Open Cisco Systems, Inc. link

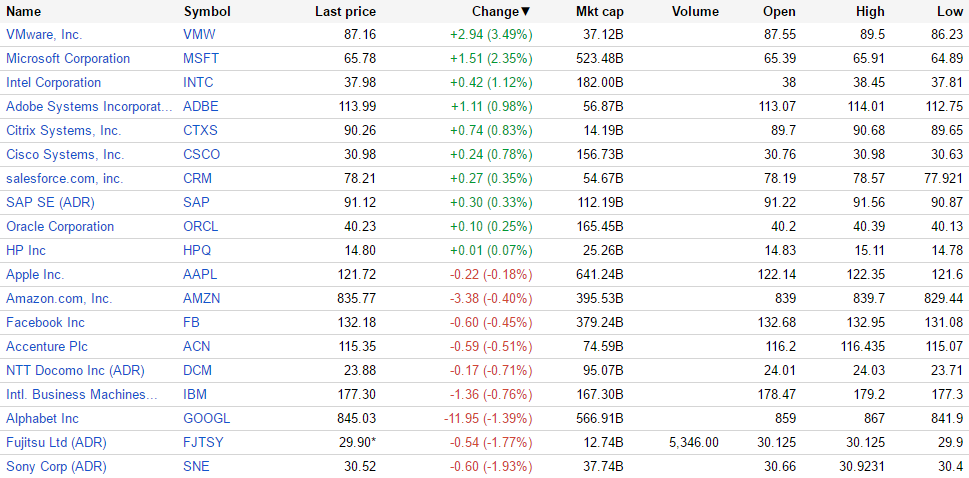[65, 154]
